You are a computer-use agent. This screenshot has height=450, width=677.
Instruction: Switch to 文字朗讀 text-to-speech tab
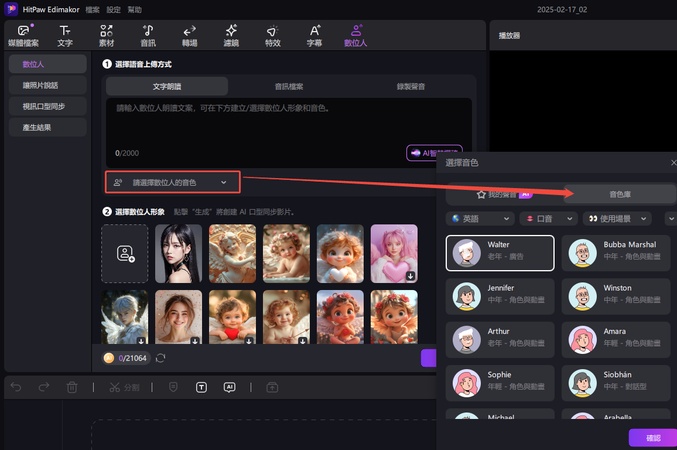[x=167, y=86]
